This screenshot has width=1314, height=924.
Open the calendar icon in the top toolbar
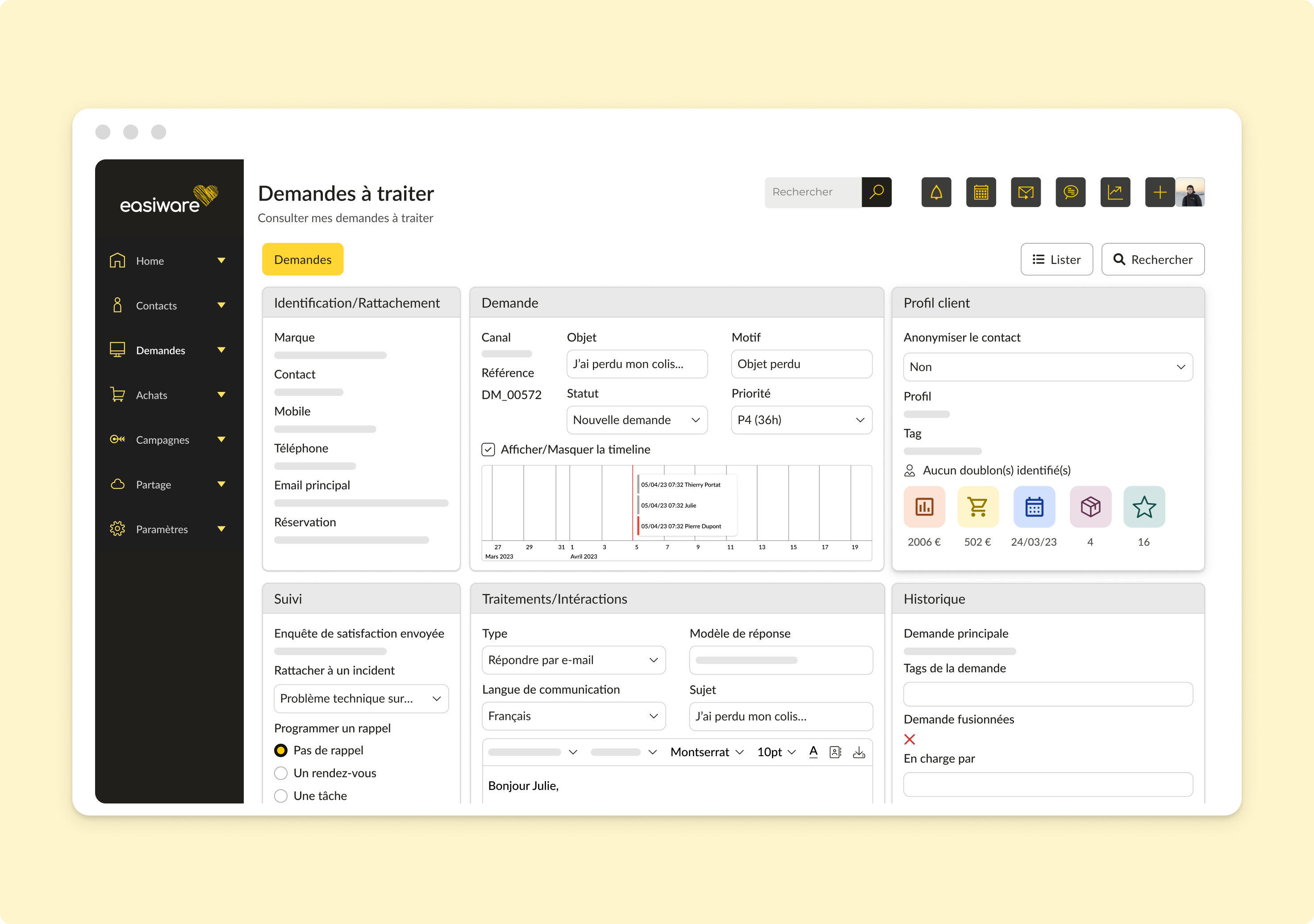pos(981,192)
